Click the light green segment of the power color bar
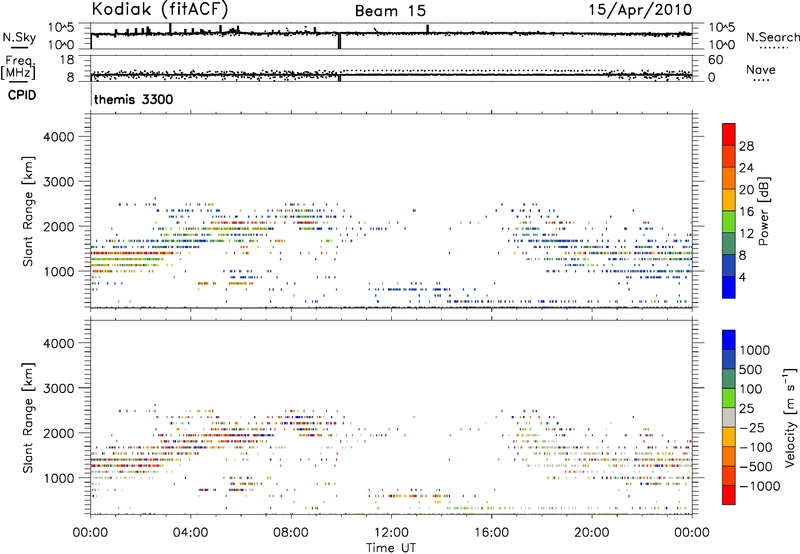This screenshot has height=554, width=800. (729, 222)
